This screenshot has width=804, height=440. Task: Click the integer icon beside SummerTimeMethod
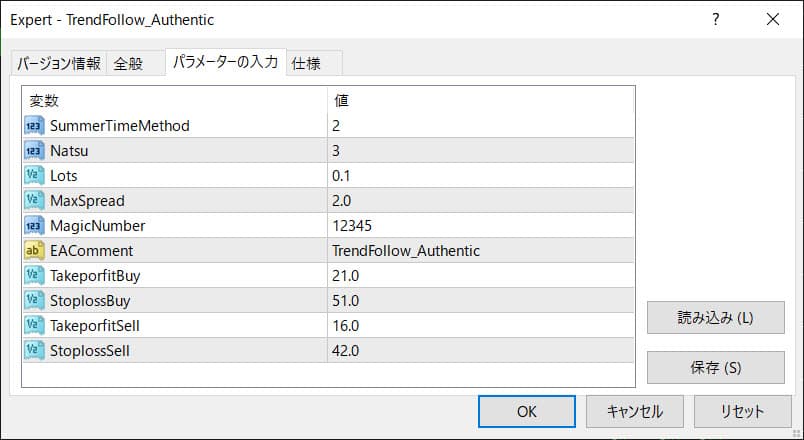pyautogui.click(x=34, y=125)
